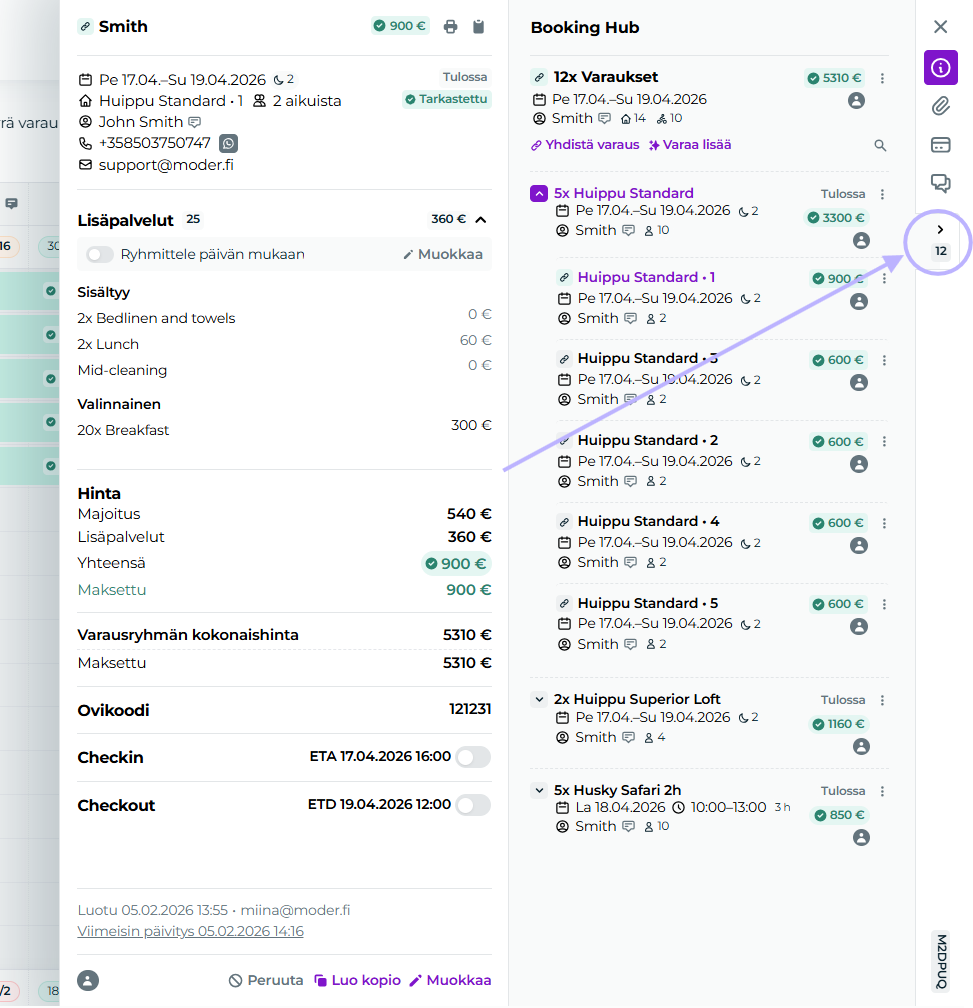The image size is (973, 1008).
Task: Select the Huippu Standard • 3 booking
Action: [x=647, y=359]
